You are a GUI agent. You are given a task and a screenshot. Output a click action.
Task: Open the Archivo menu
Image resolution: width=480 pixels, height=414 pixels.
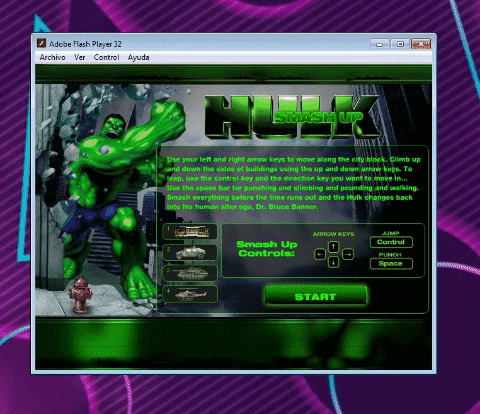point(52,57)
